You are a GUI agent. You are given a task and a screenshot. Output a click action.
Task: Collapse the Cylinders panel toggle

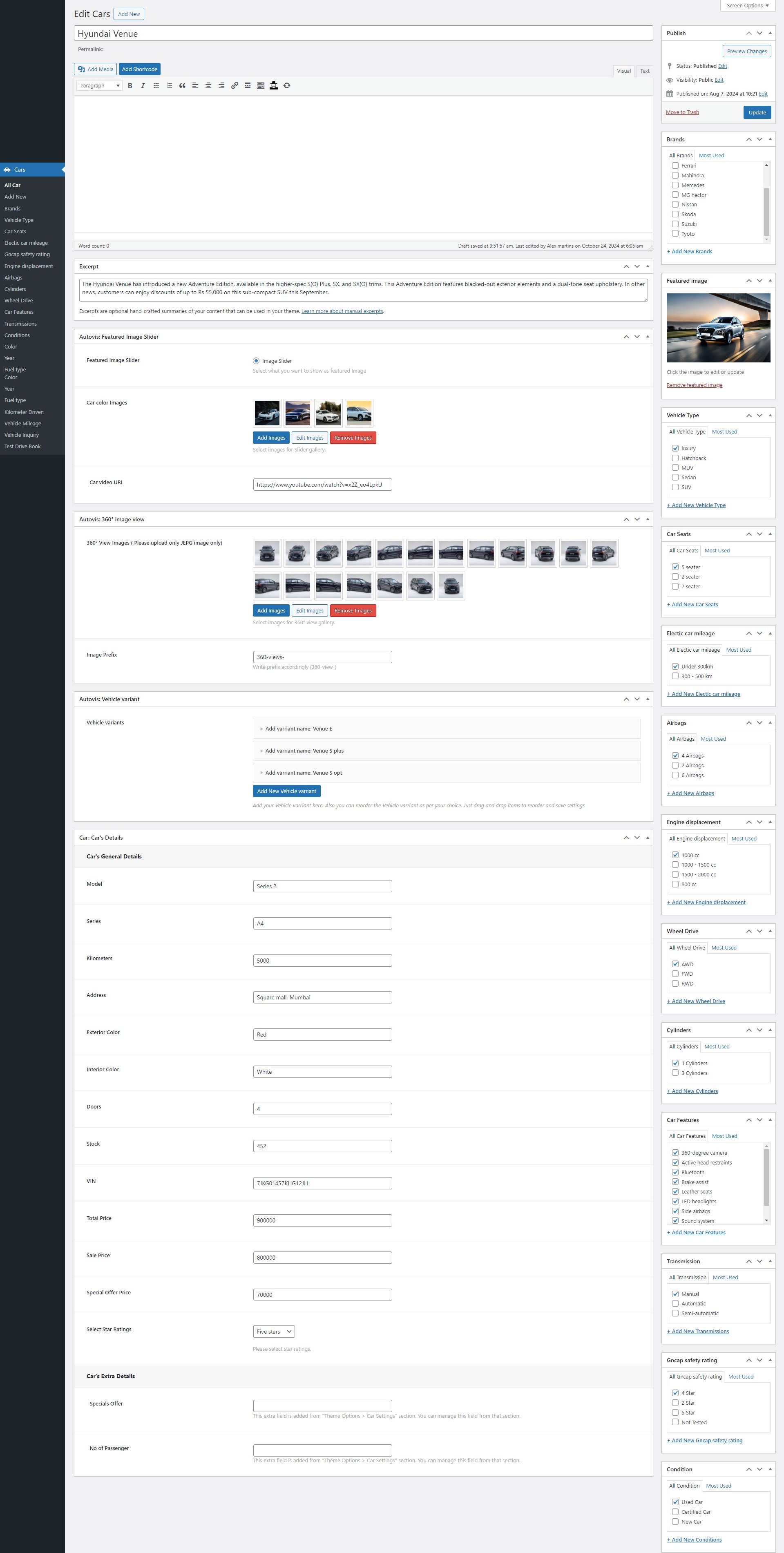point(770,1030)
